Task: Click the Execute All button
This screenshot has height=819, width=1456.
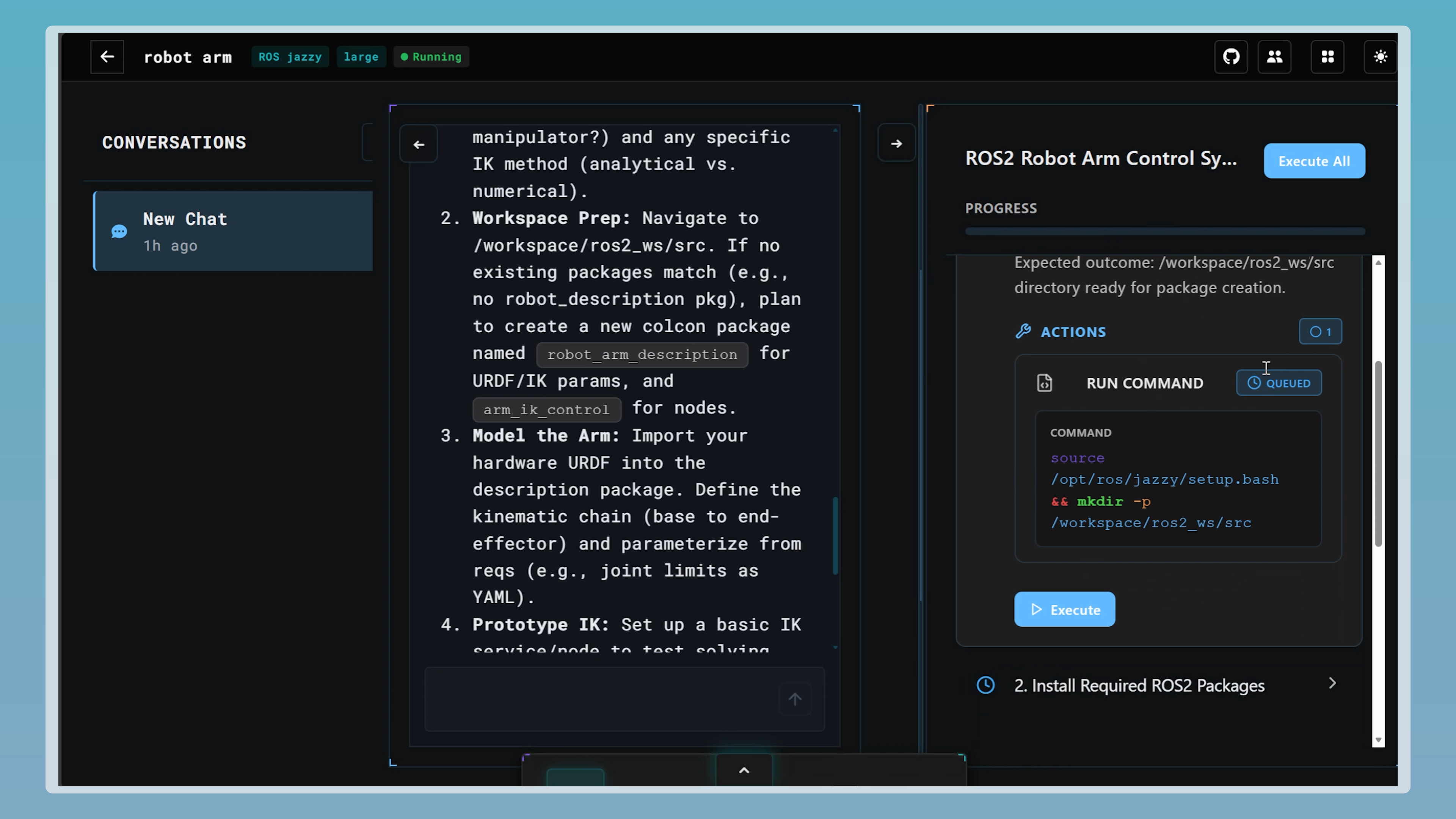Action: 1314,160
